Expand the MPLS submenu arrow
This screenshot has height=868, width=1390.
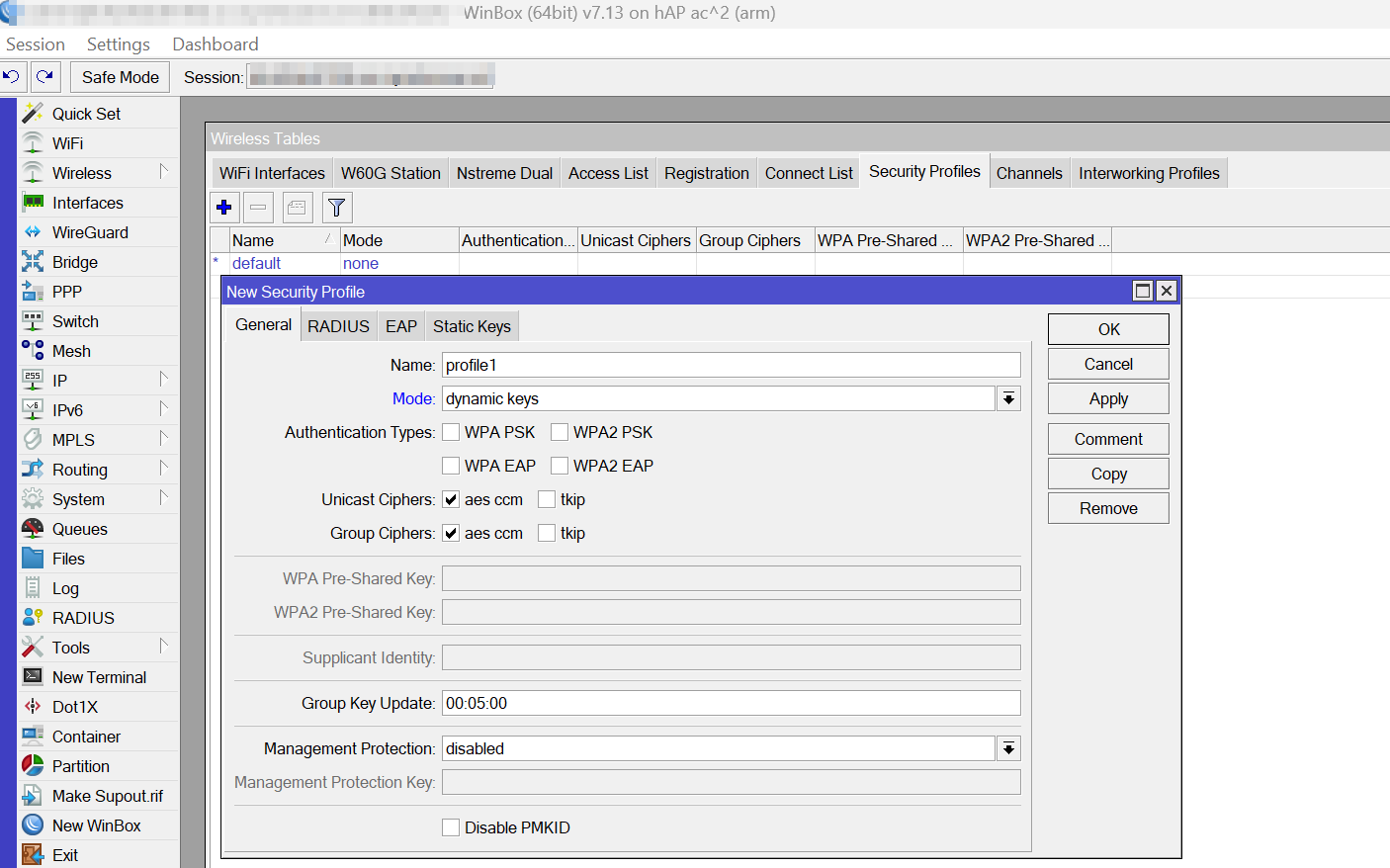[164, 439]
